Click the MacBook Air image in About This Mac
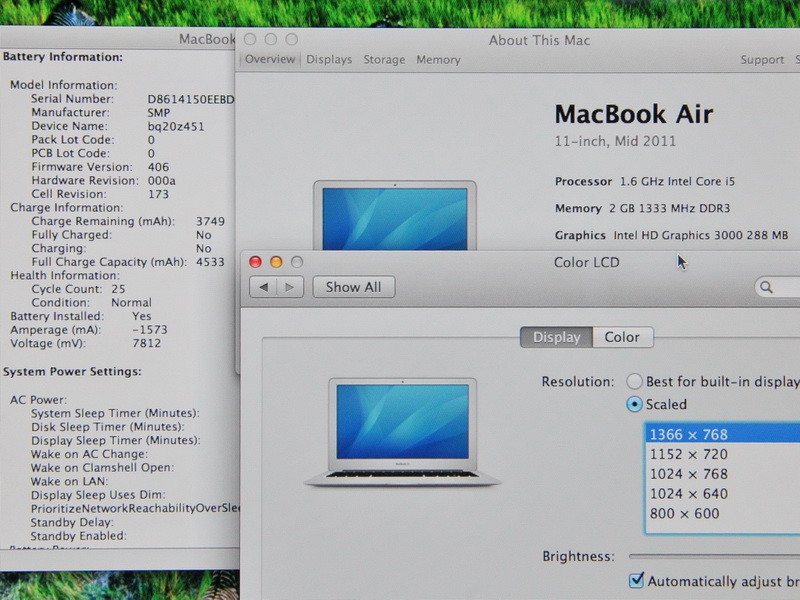The height and width of the screenshot is (600, 800). [x=395, y=215]
